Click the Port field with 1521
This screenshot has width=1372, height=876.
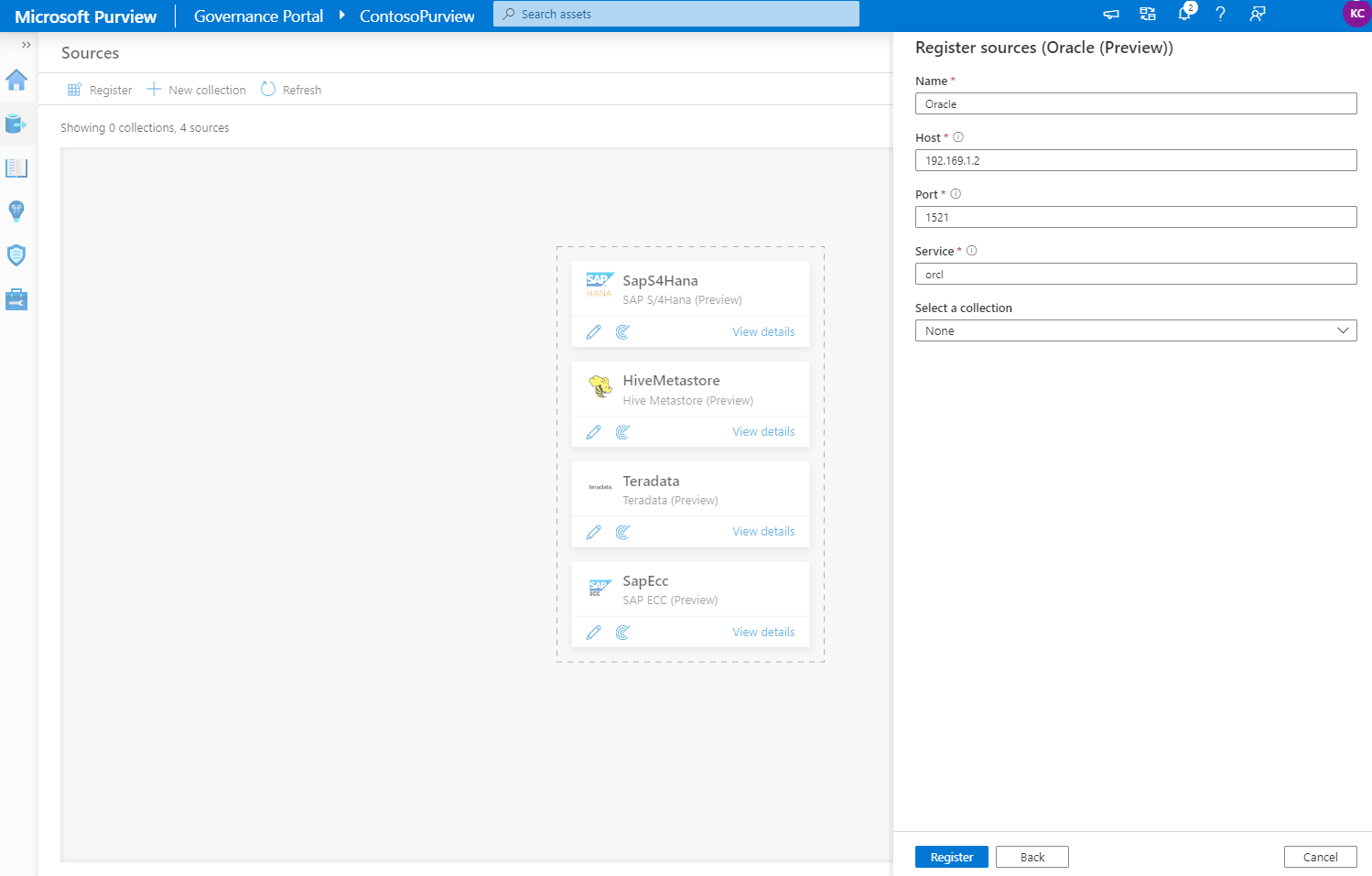pos(1136,217)
